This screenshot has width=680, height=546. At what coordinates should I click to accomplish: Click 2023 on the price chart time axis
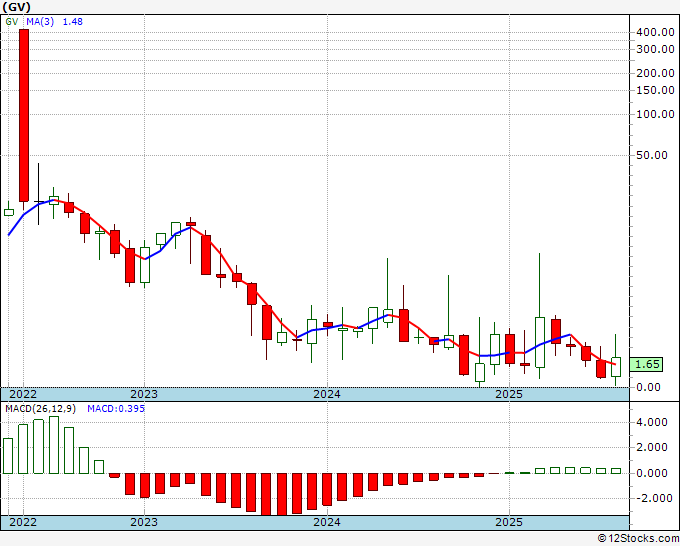click(144, 394)
